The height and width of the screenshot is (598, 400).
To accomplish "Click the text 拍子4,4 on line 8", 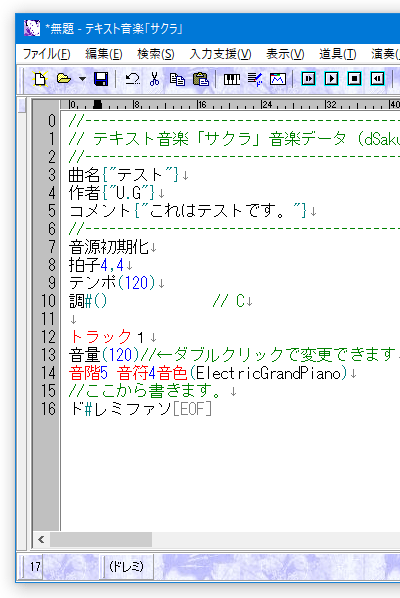I will pyautogui.click(x=96, y=265).
